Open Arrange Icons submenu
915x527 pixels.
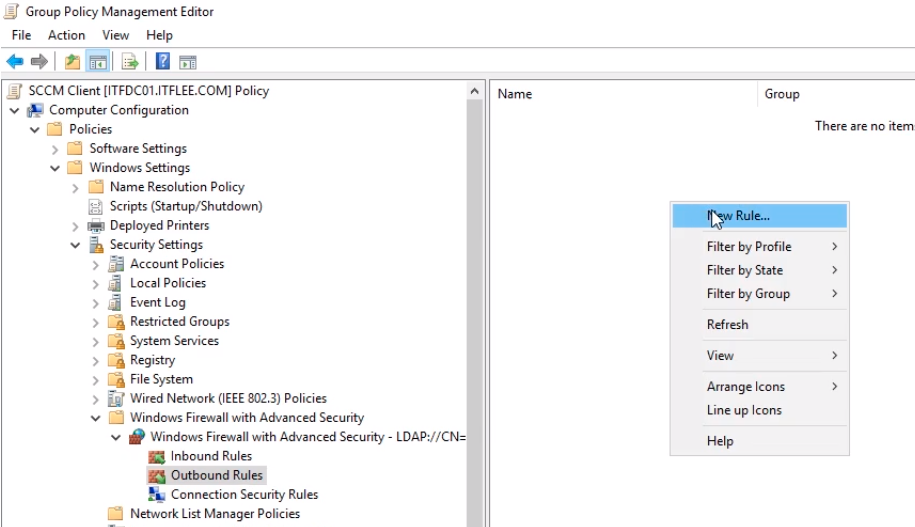(x=760, y=386)
